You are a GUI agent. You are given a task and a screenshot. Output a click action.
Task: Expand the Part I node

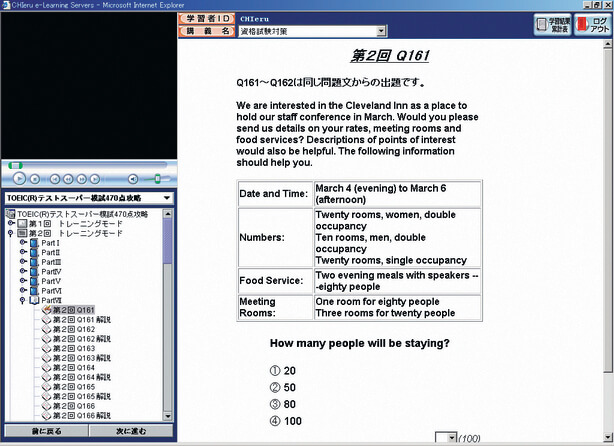23,242
